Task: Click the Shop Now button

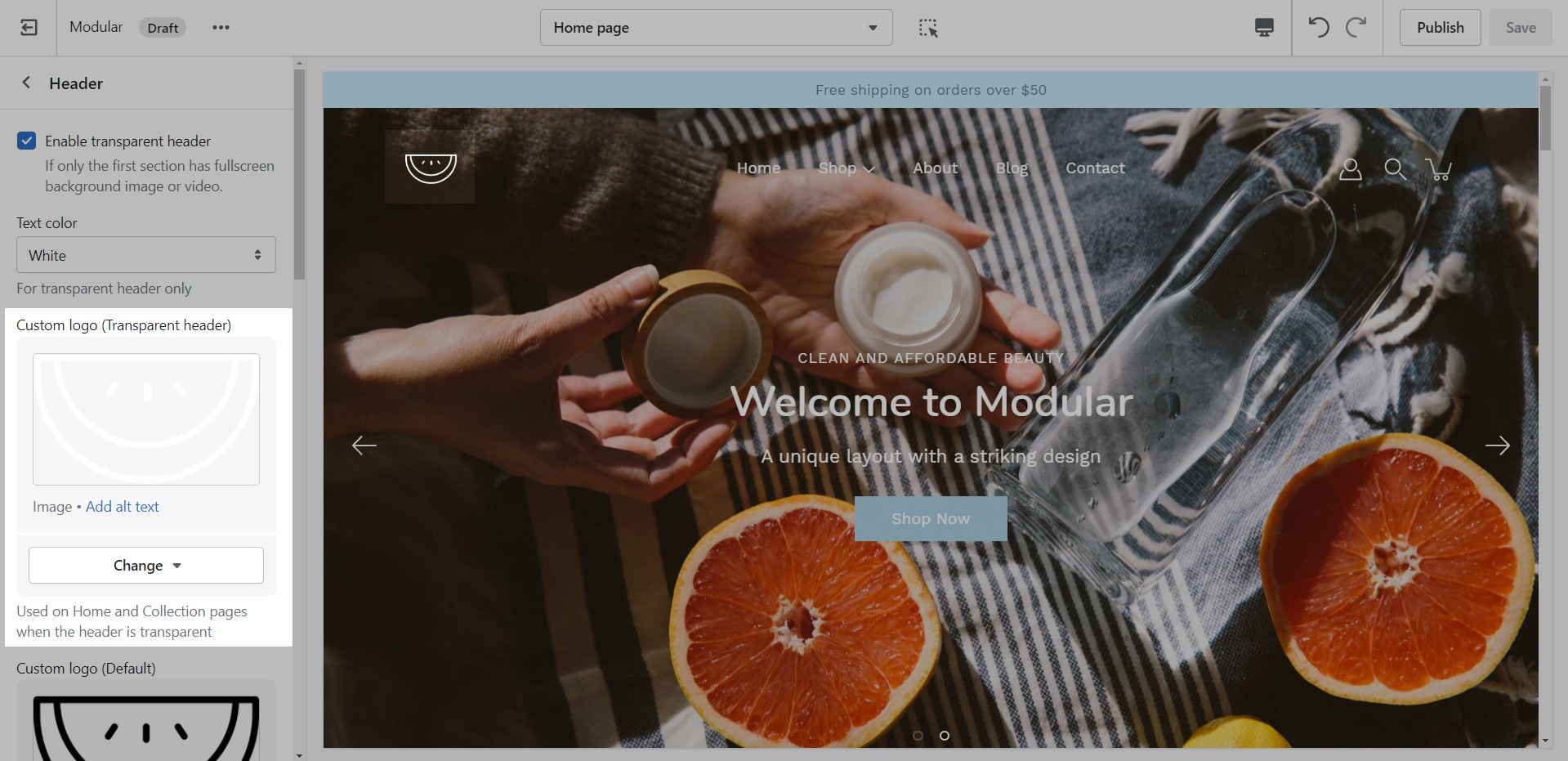Action: click(x=931, y=518)
